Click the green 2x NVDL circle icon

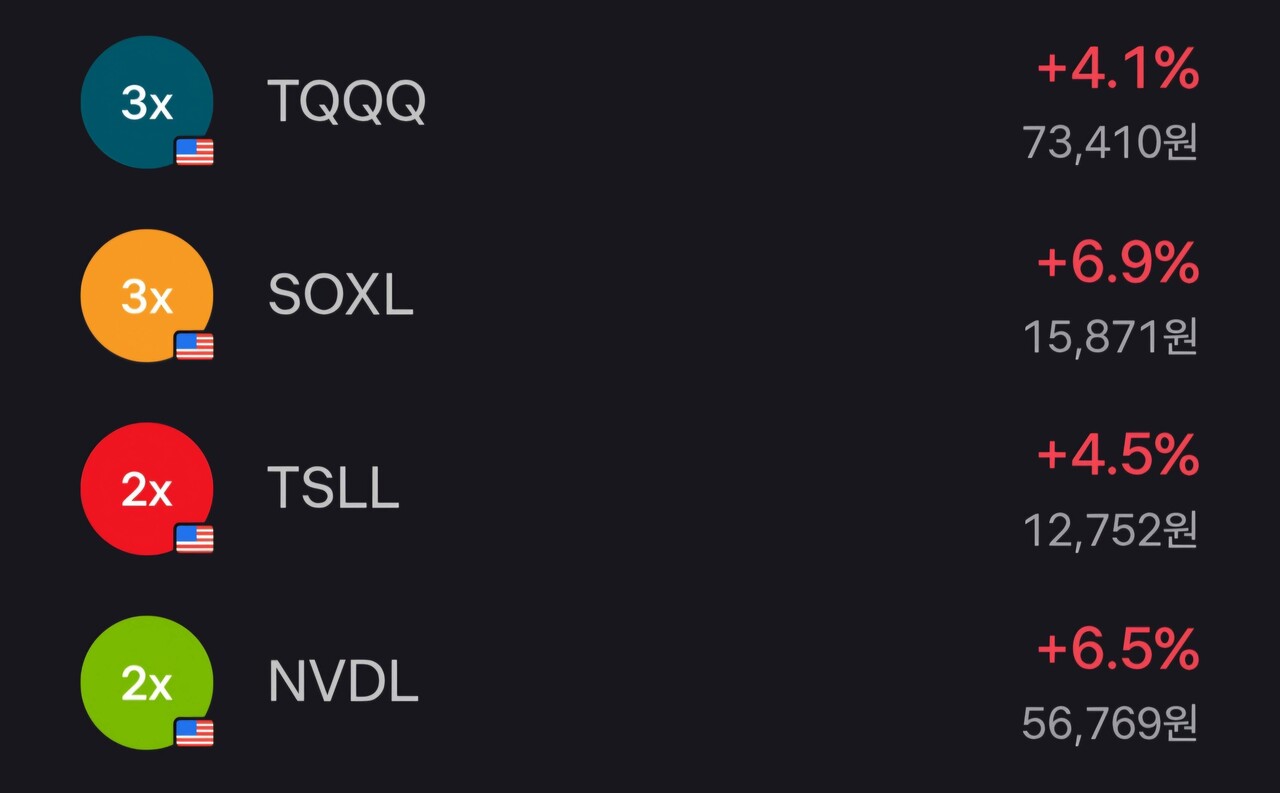point(146,682)
